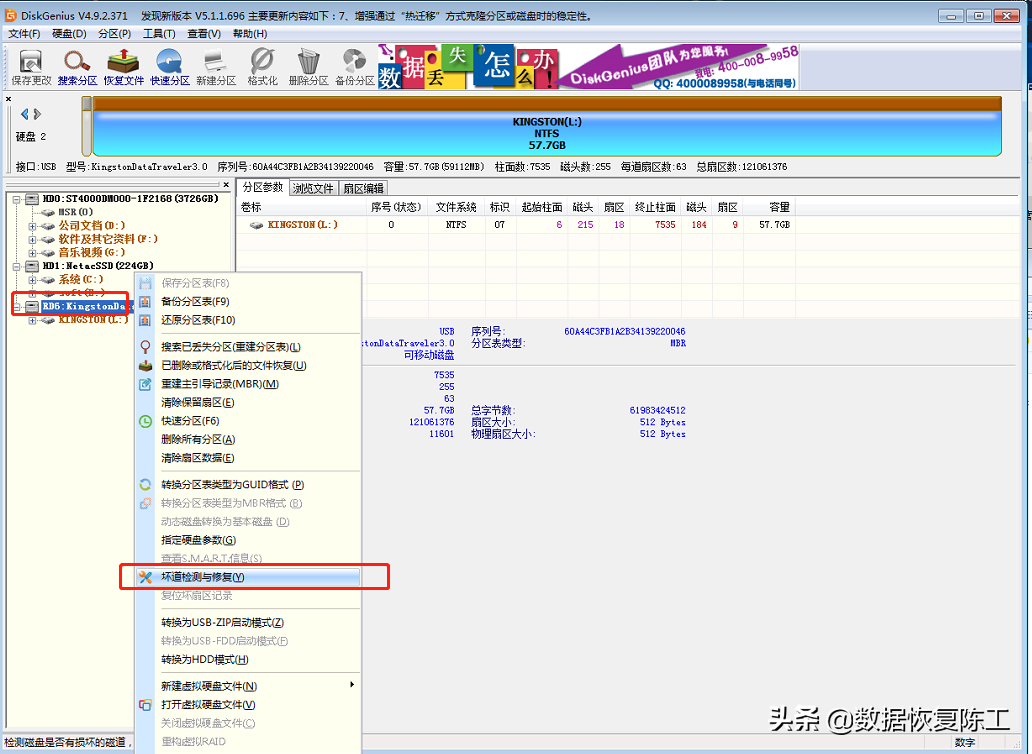The width and height of the screenshot is (1032, 754).
Task: Click the 备份分区表 icon in context menu
Action: [145, 302]
